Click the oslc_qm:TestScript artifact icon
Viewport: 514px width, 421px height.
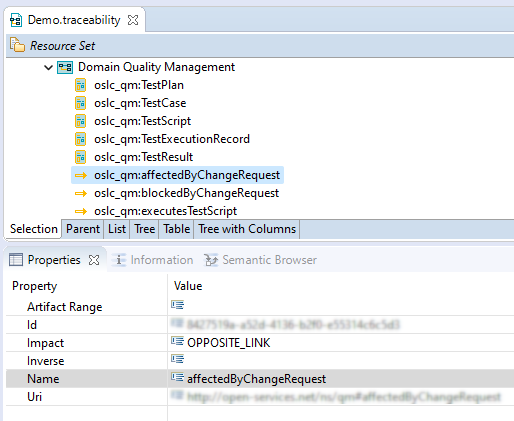(80, 121)
